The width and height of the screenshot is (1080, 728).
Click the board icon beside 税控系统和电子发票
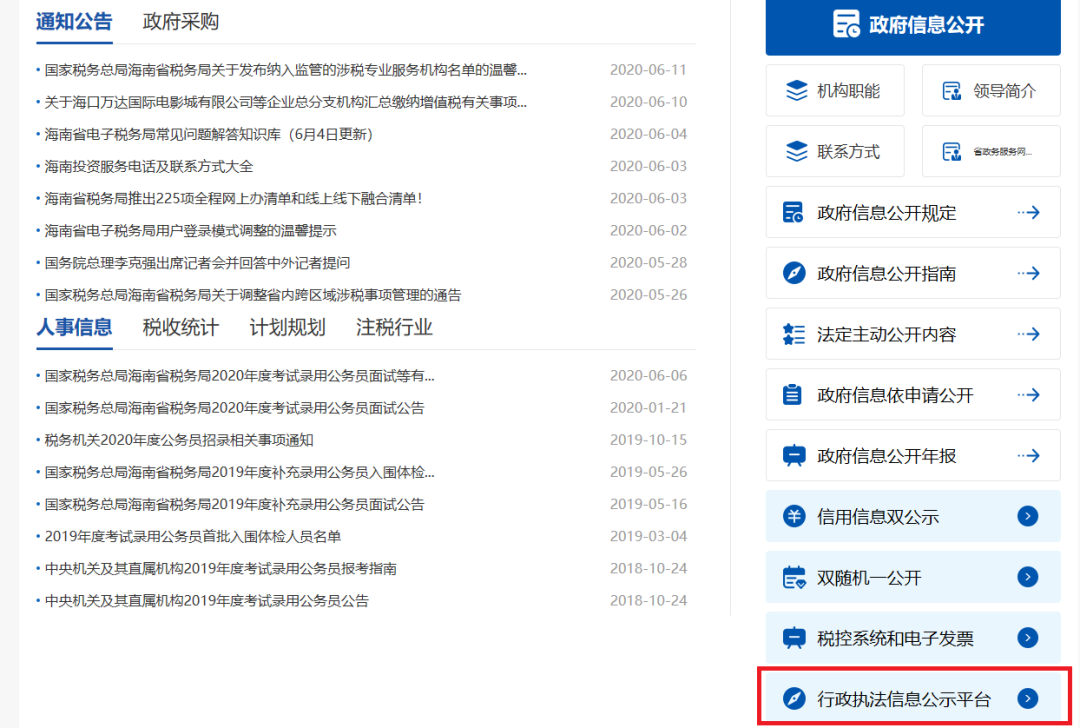[x=794, y=638]
